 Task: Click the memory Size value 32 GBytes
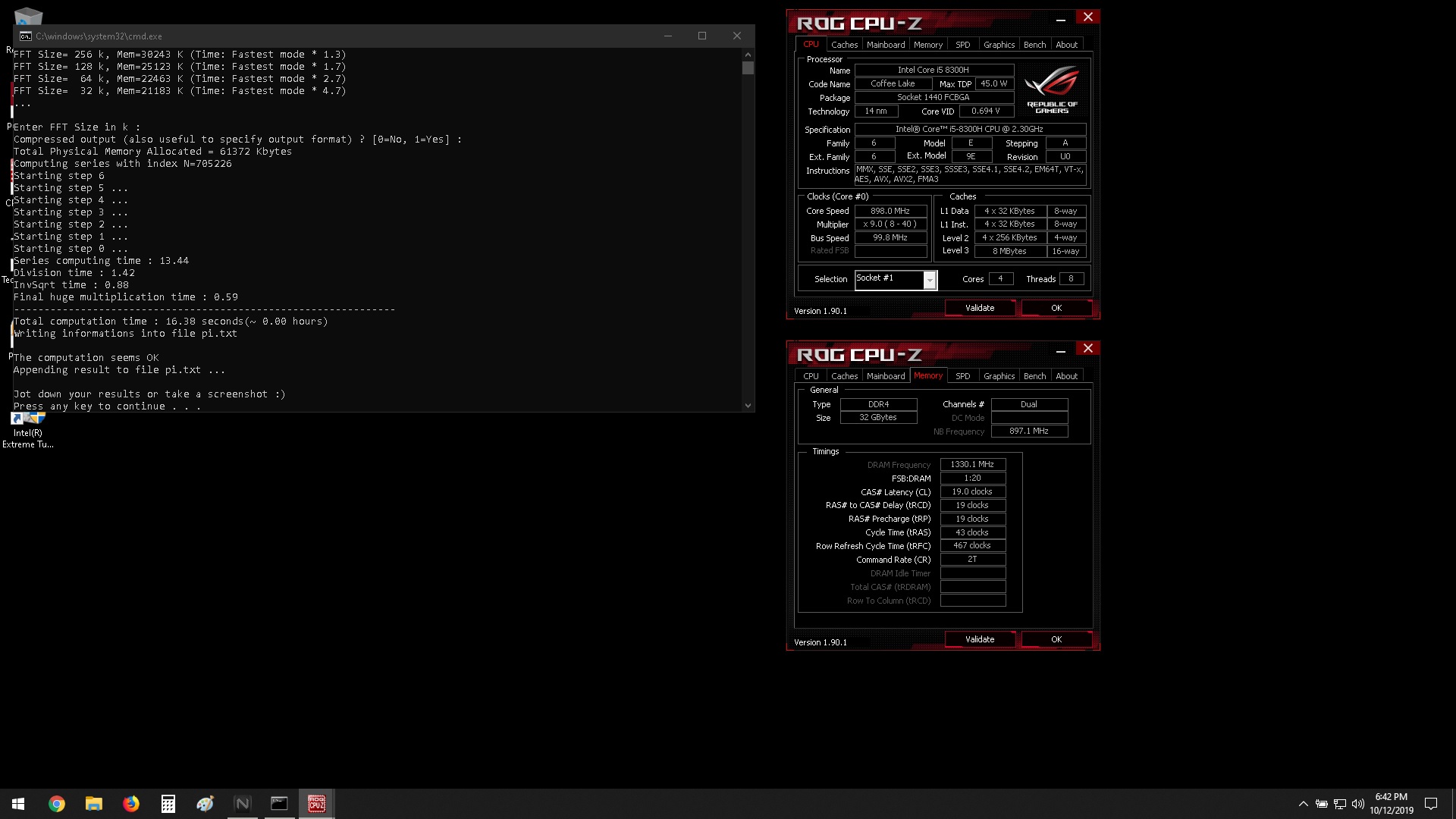pyautogui.click(x=878, y=418)
